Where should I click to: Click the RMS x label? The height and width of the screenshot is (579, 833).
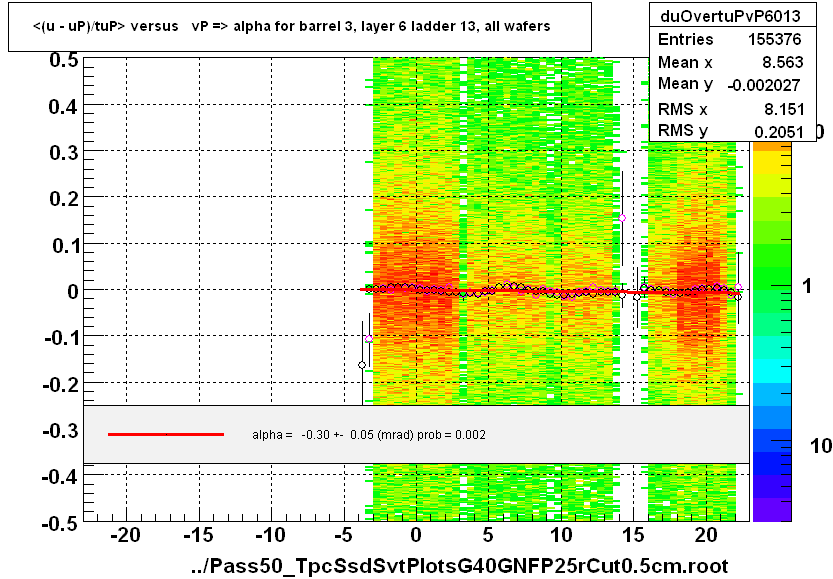point(683,109)
